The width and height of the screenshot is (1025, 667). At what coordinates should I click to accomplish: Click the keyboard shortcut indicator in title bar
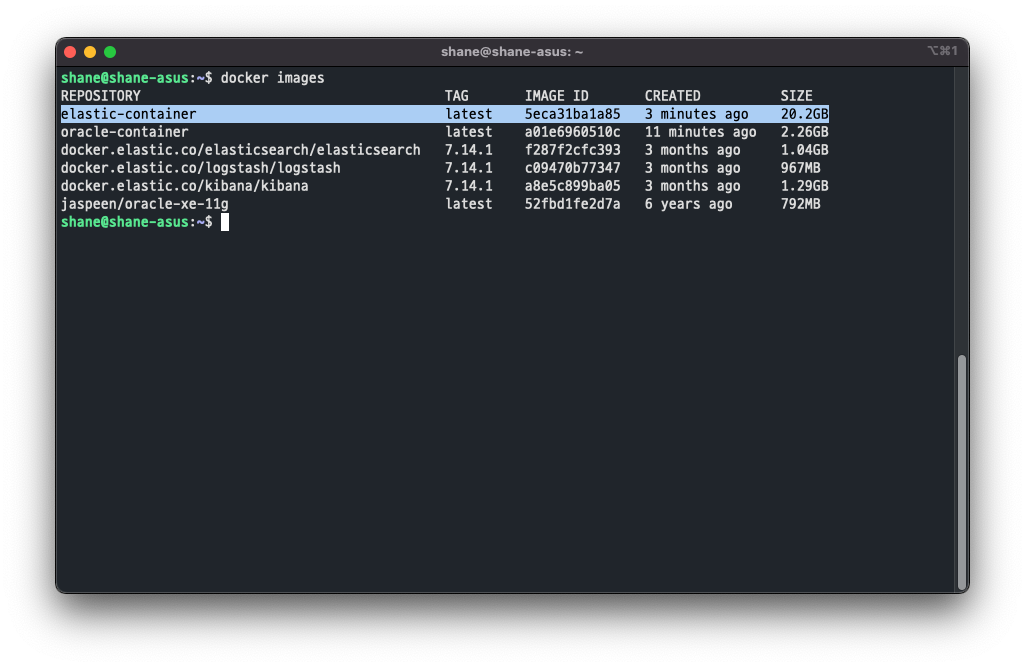click(x=943, y=51)
